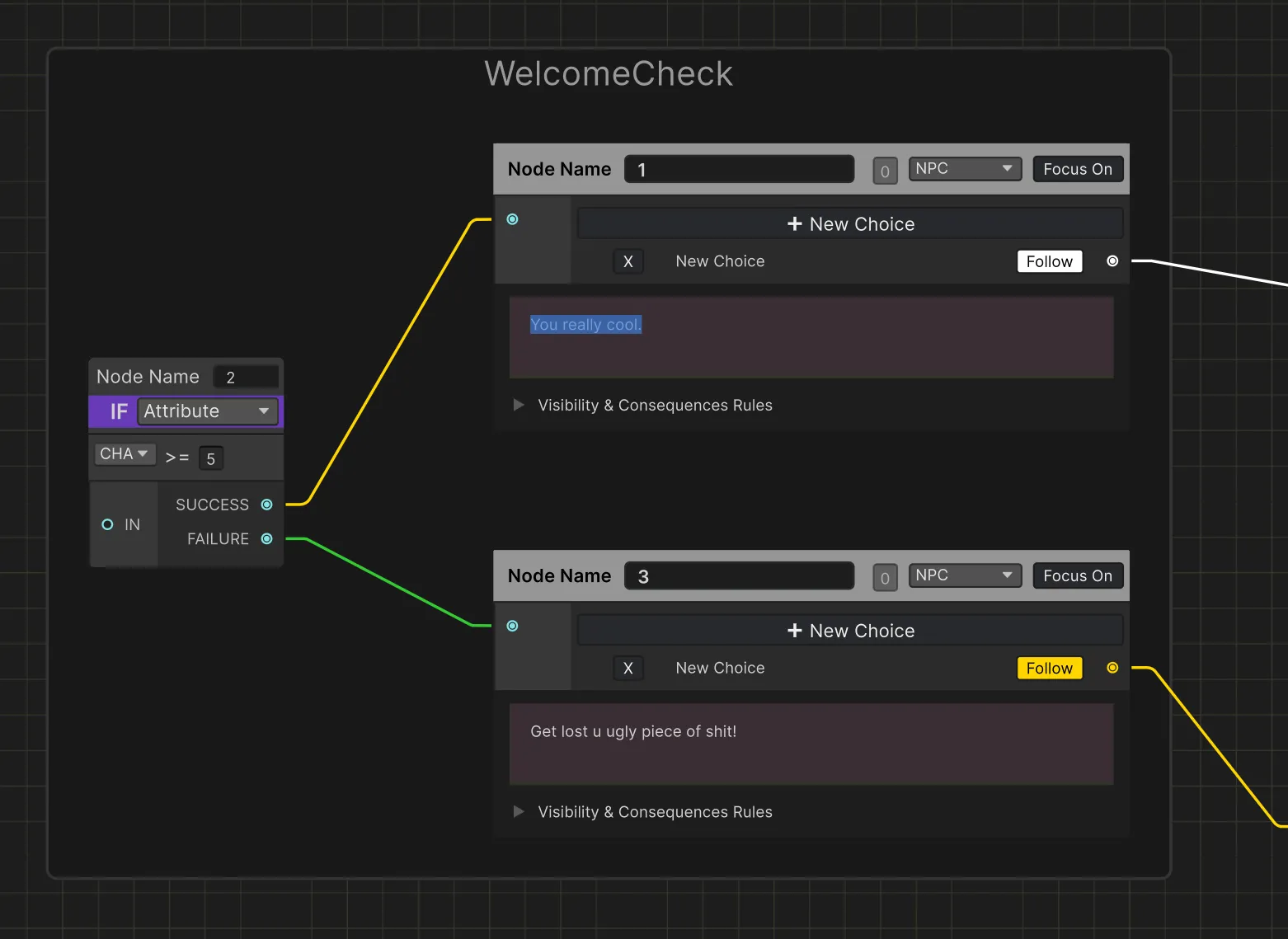Click the FAILURE output port on node 2
1288x939 pixels.
[266, 539]
